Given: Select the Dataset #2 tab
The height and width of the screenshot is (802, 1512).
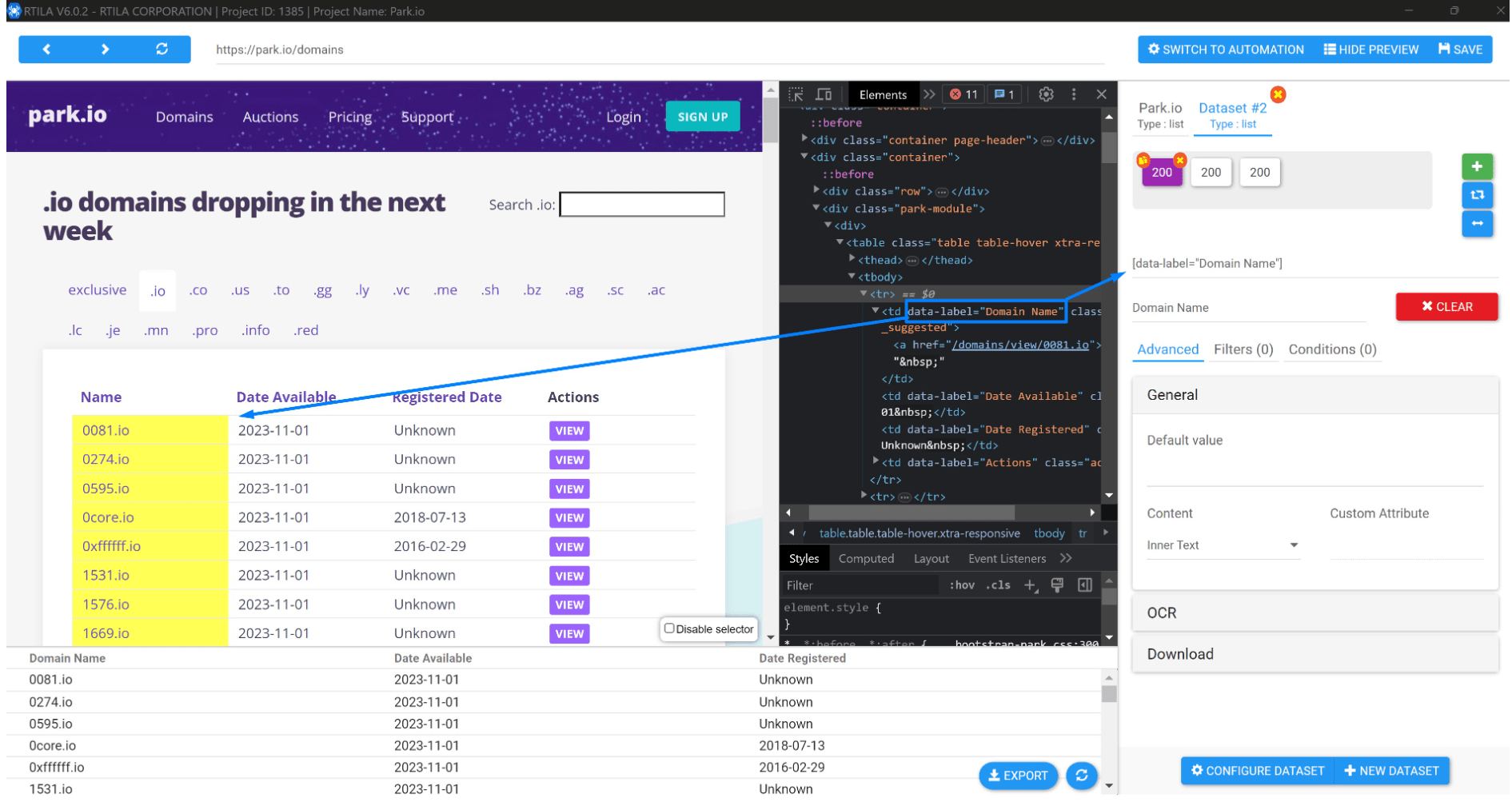Looking at the screenshot, I should coord(1232,115).
